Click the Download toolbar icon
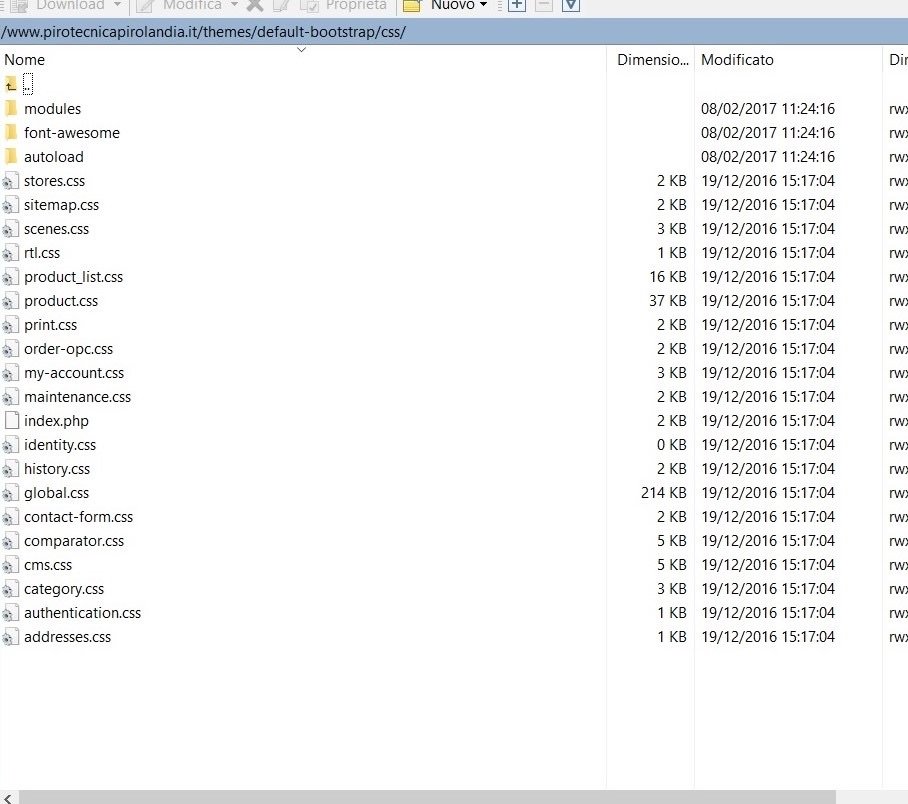The height and width of the screenshot is (804, 908). (19, 5)
